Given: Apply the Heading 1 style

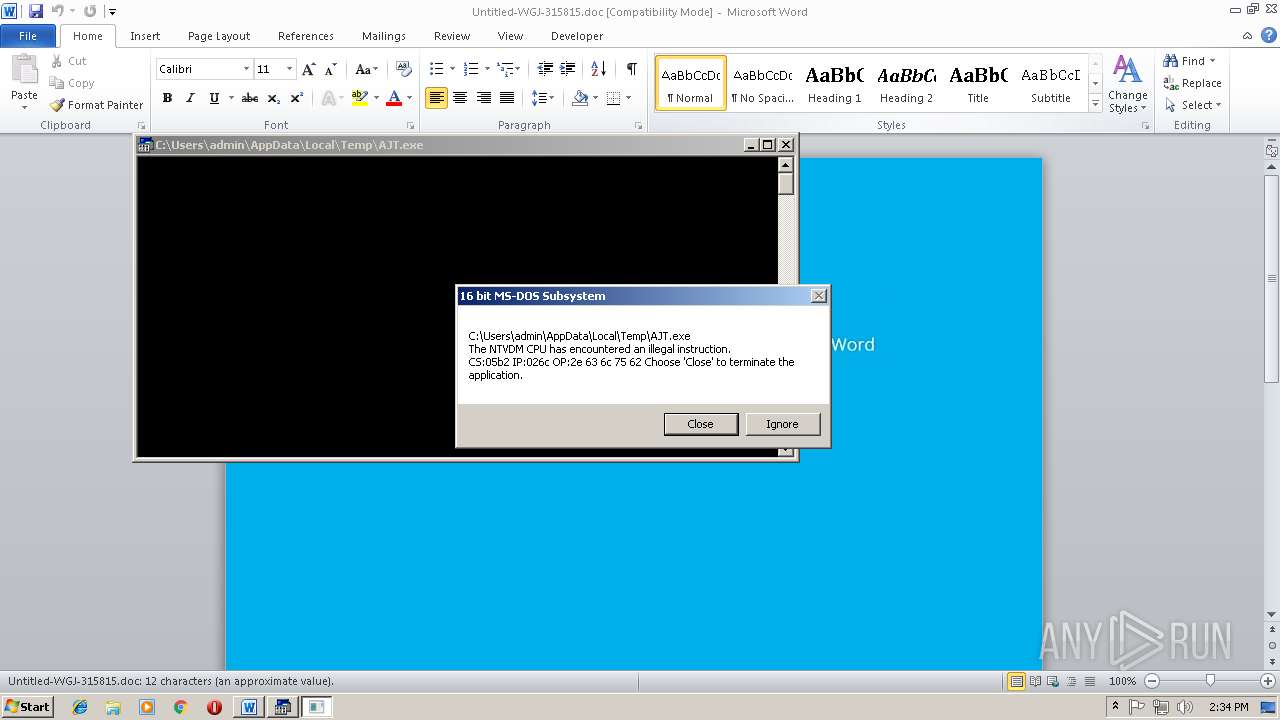Looking at the screenshot, I should click(x=834, y=83).
